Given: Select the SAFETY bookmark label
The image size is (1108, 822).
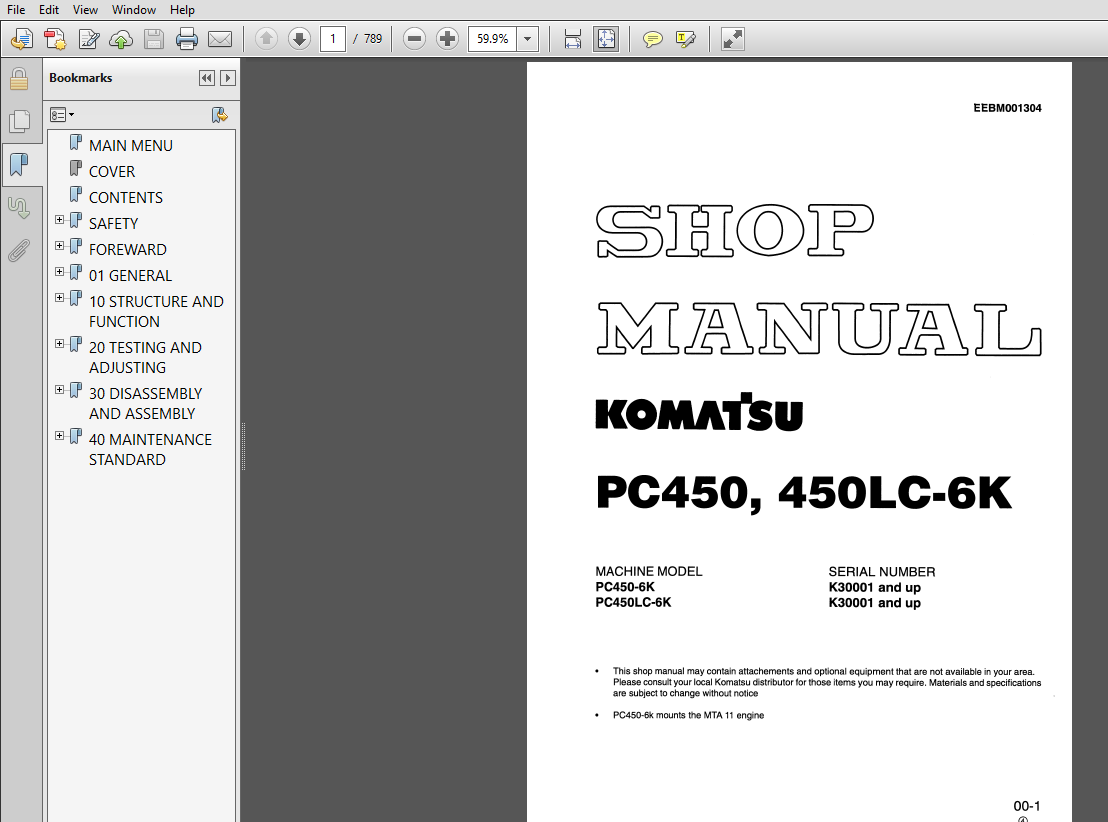Looking at the screenshot, I should pos(113,224).
